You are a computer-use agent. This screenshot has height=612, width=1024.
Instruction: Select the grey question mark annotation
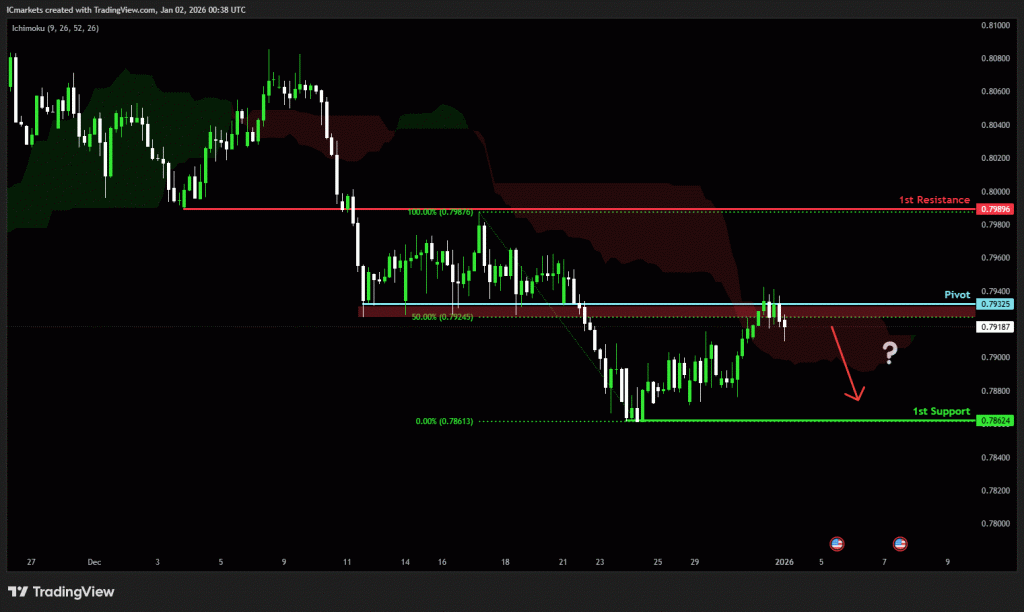(x=890, y=351)
